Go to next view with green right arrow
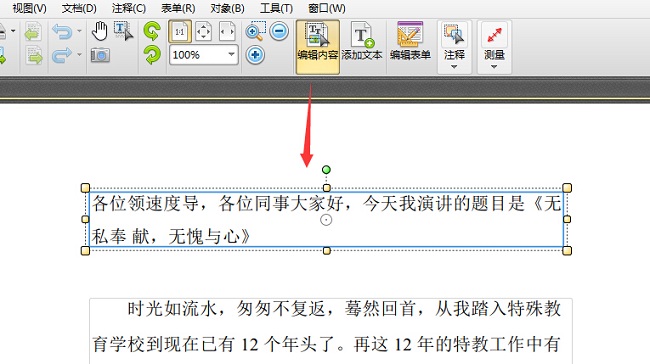 34,55
